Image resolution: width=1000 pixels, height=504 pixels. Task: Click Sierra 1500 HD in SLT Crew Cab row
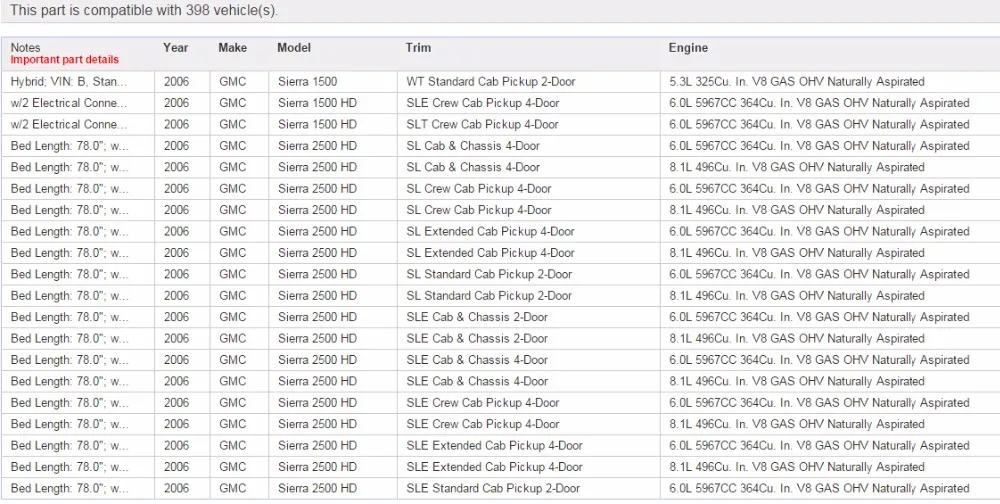pyautogui.click(x=317, y=124)
